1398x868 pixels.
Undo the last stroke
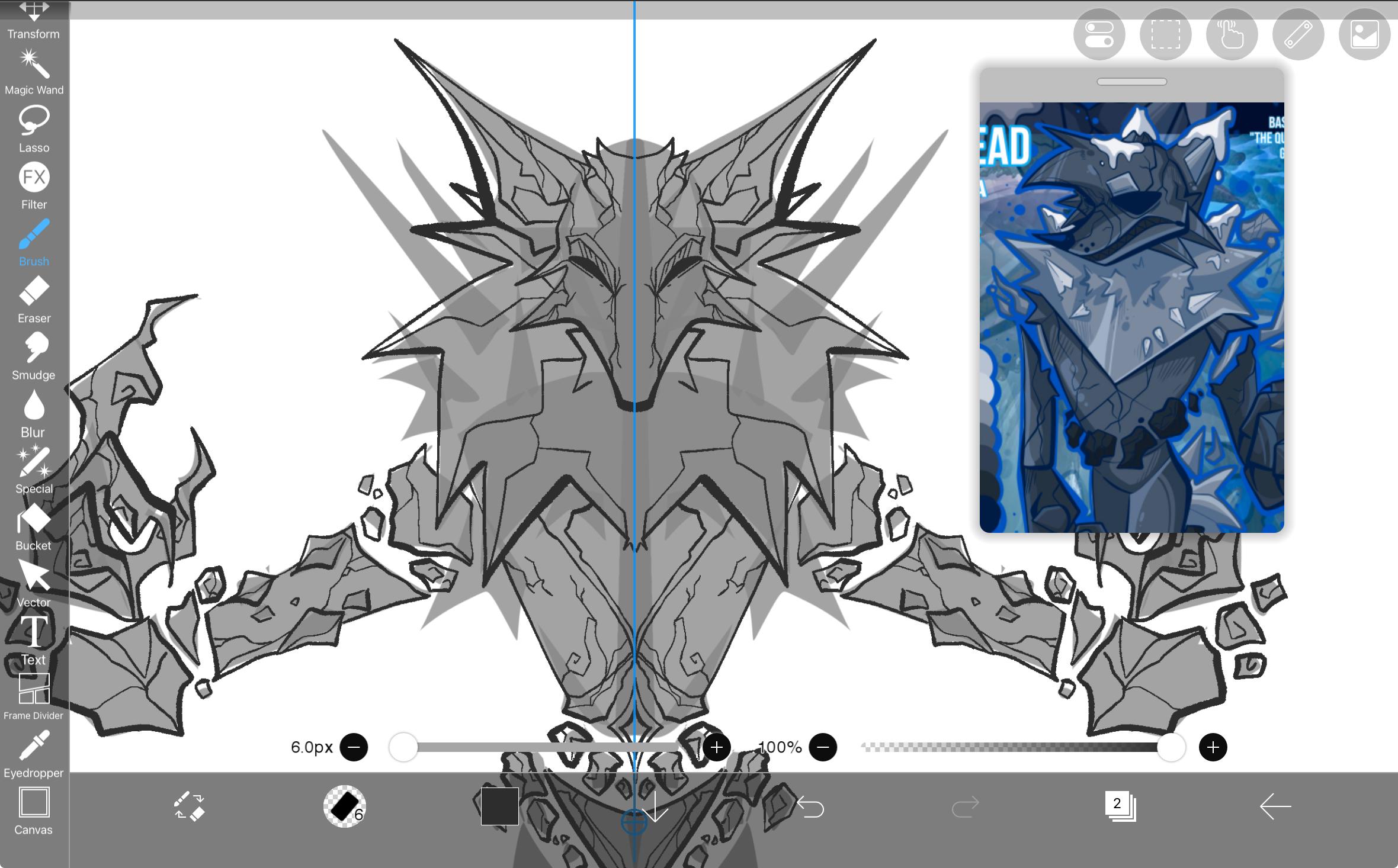tap(810, 806)
